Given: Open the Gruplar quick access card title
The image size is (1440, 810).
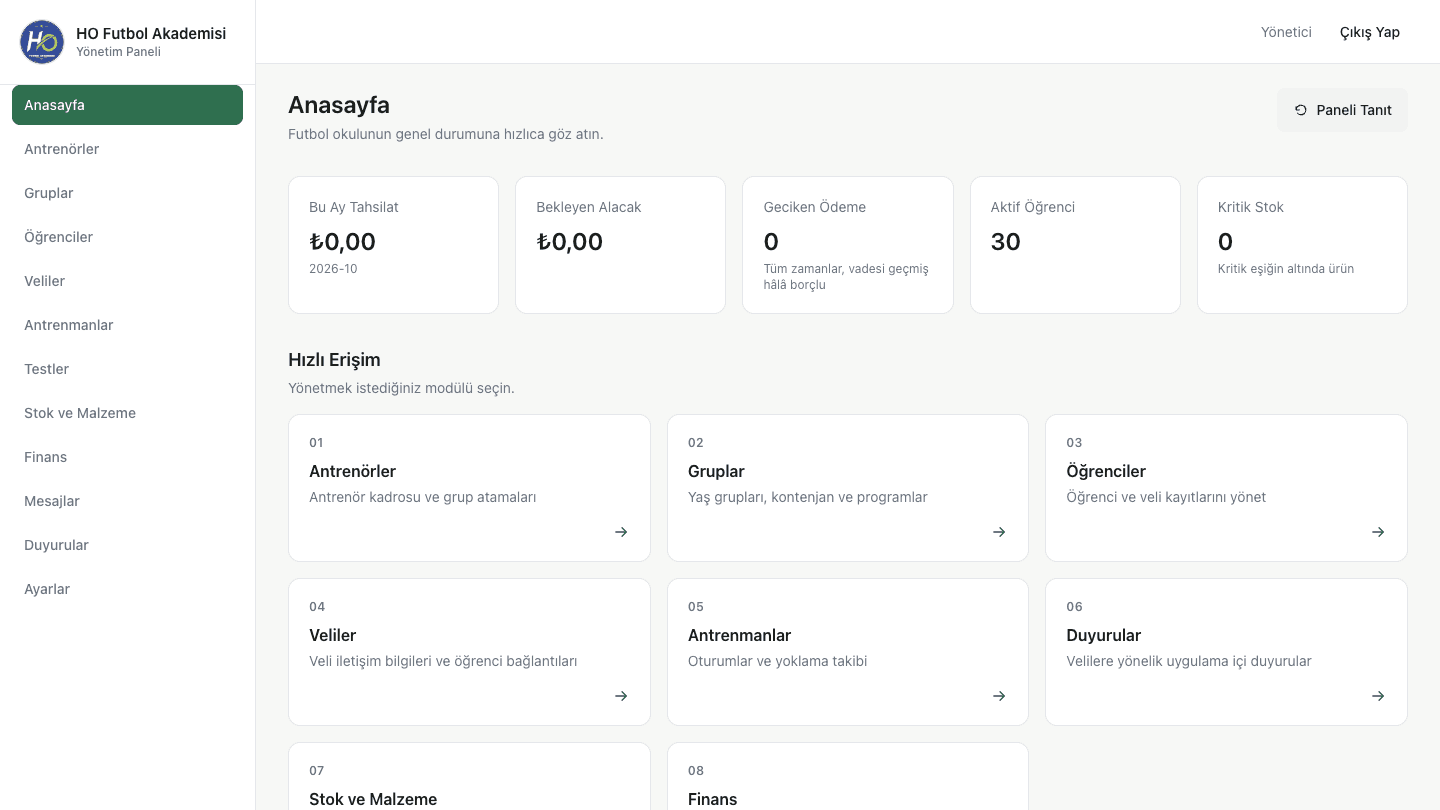Looking at the screenshot, I should (716, 471).
